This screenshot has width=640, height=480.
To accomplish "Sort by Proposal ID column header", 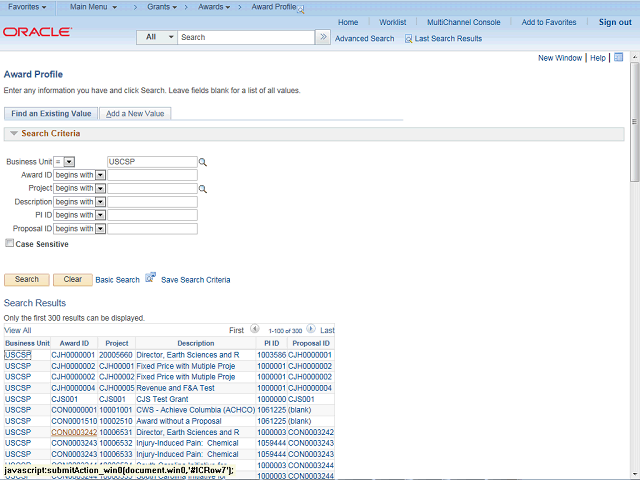I will tap(311, 343).
